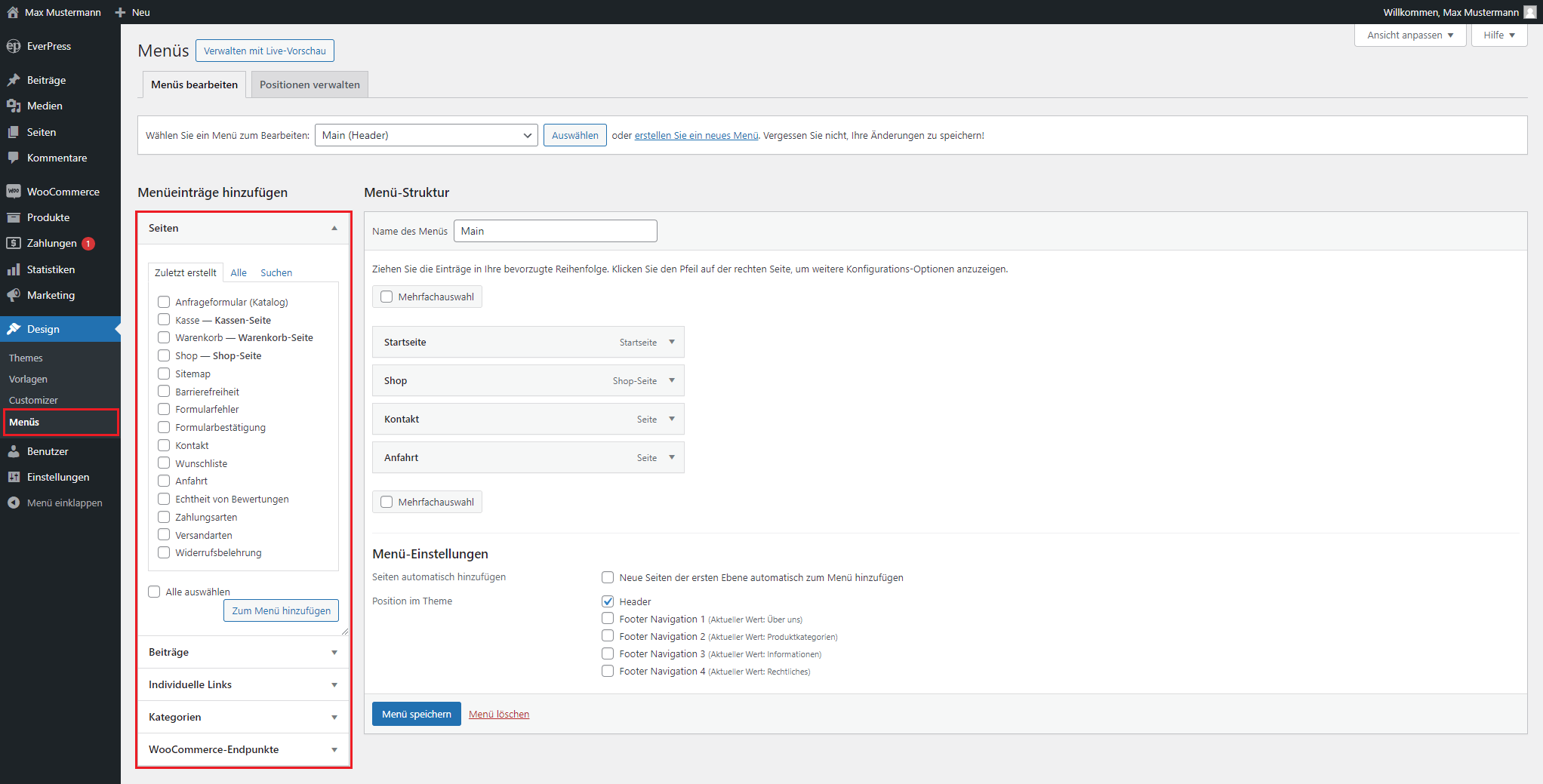Click the Marketing megaphone icon
This screenshot has width=1543, height=784.
[x=14, y=295]
